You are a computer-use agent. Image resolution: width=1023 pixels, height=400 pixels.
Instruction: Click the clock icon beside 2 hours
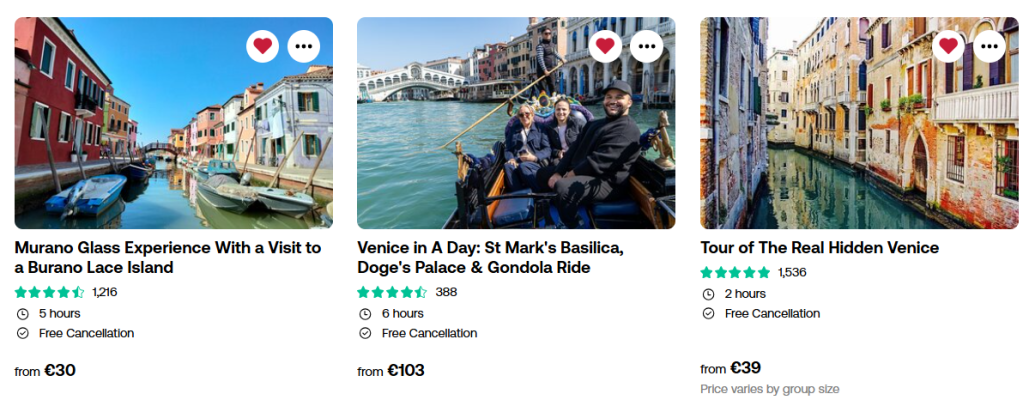[708, 294]
